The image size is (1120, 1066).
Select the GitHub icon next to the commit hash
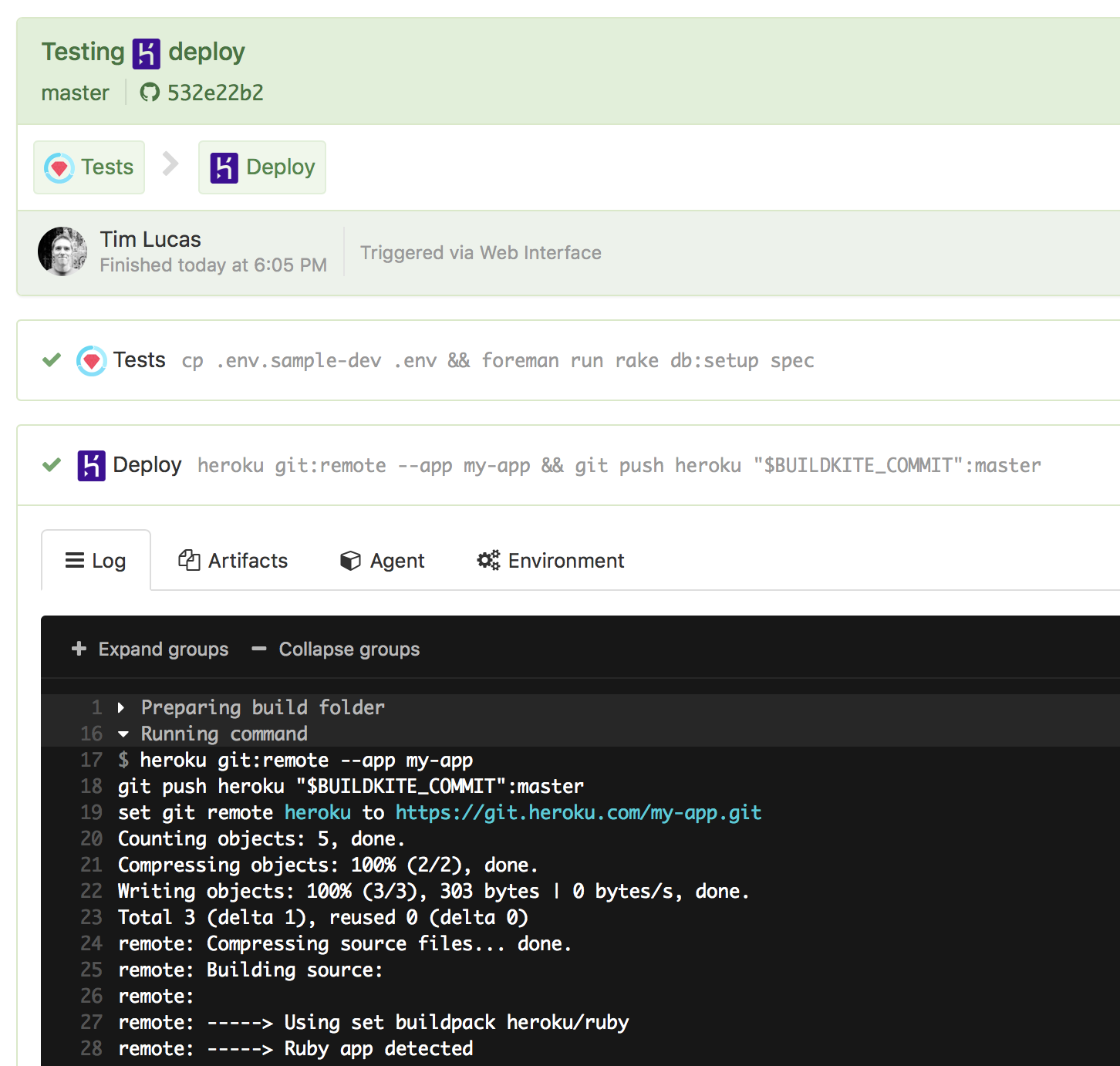[x=148, y=93]
